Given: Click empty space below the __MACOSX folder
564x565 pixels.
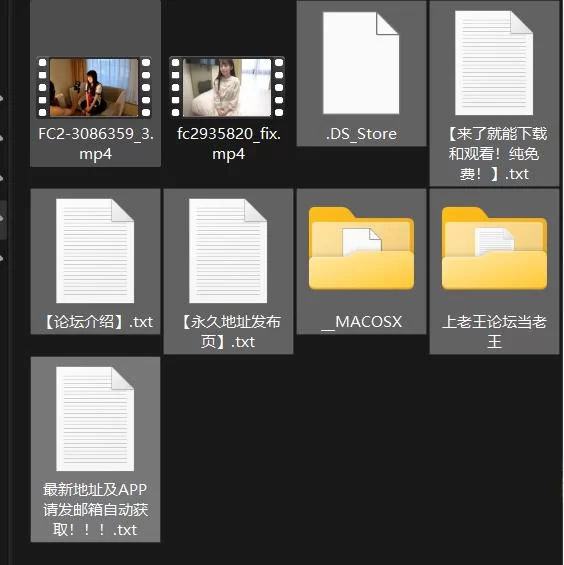Looking at the screenshot, I should [x=361, y=432].
